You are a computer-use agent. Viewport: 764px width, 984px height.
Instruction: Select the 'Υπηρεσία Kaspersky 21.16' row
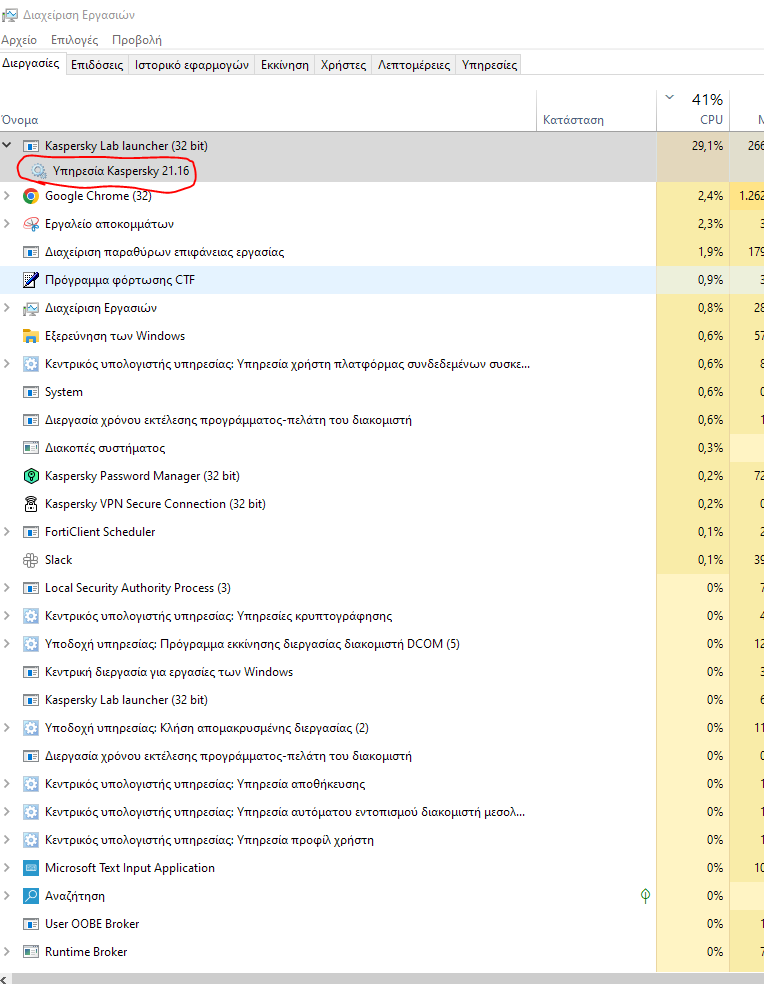tap(382, 171)
